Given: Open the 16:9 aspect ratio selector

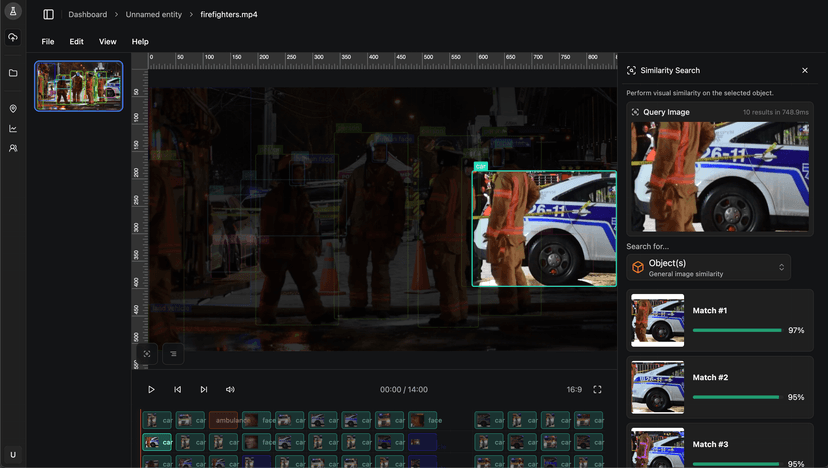Looking at the screenshot, I should [574, 390].
